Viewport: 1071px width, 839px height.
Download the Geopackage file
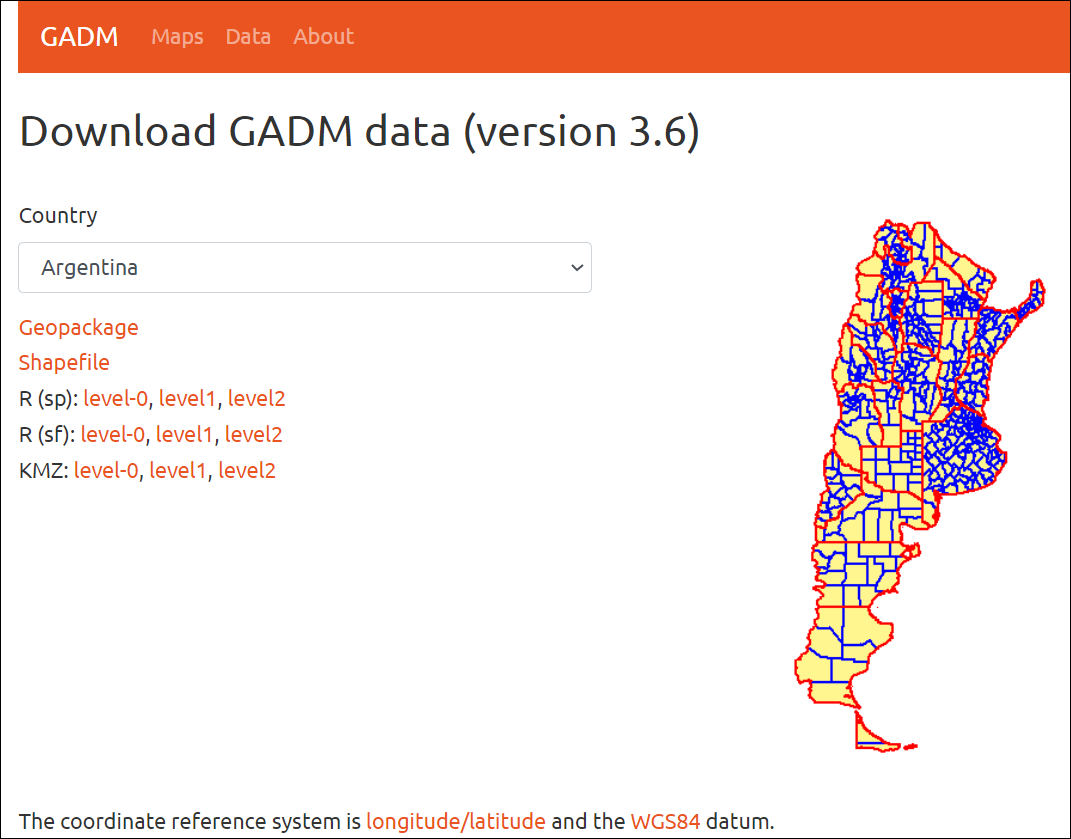click(x=78, y=327)
